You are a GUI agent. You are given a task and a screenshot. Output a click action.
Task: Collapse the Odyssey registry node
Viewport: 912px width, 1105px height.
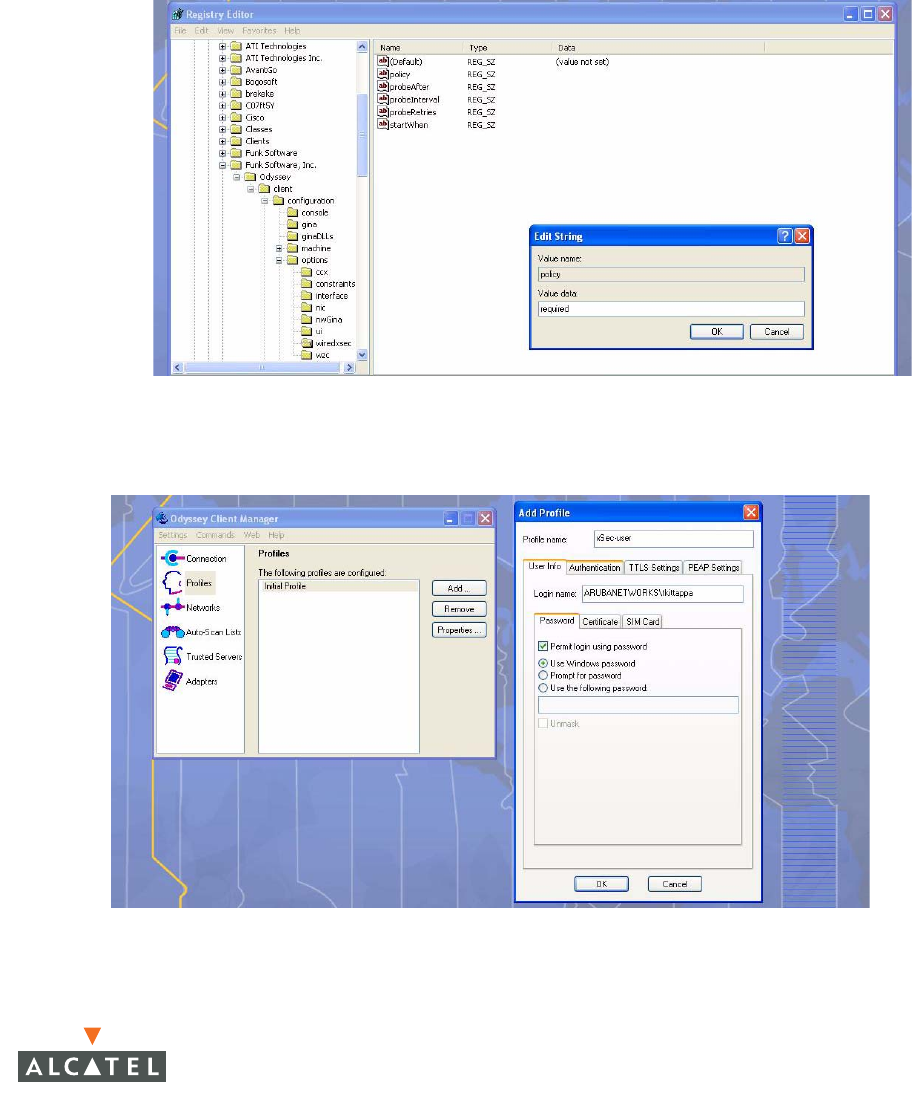[x=237, y=178]
